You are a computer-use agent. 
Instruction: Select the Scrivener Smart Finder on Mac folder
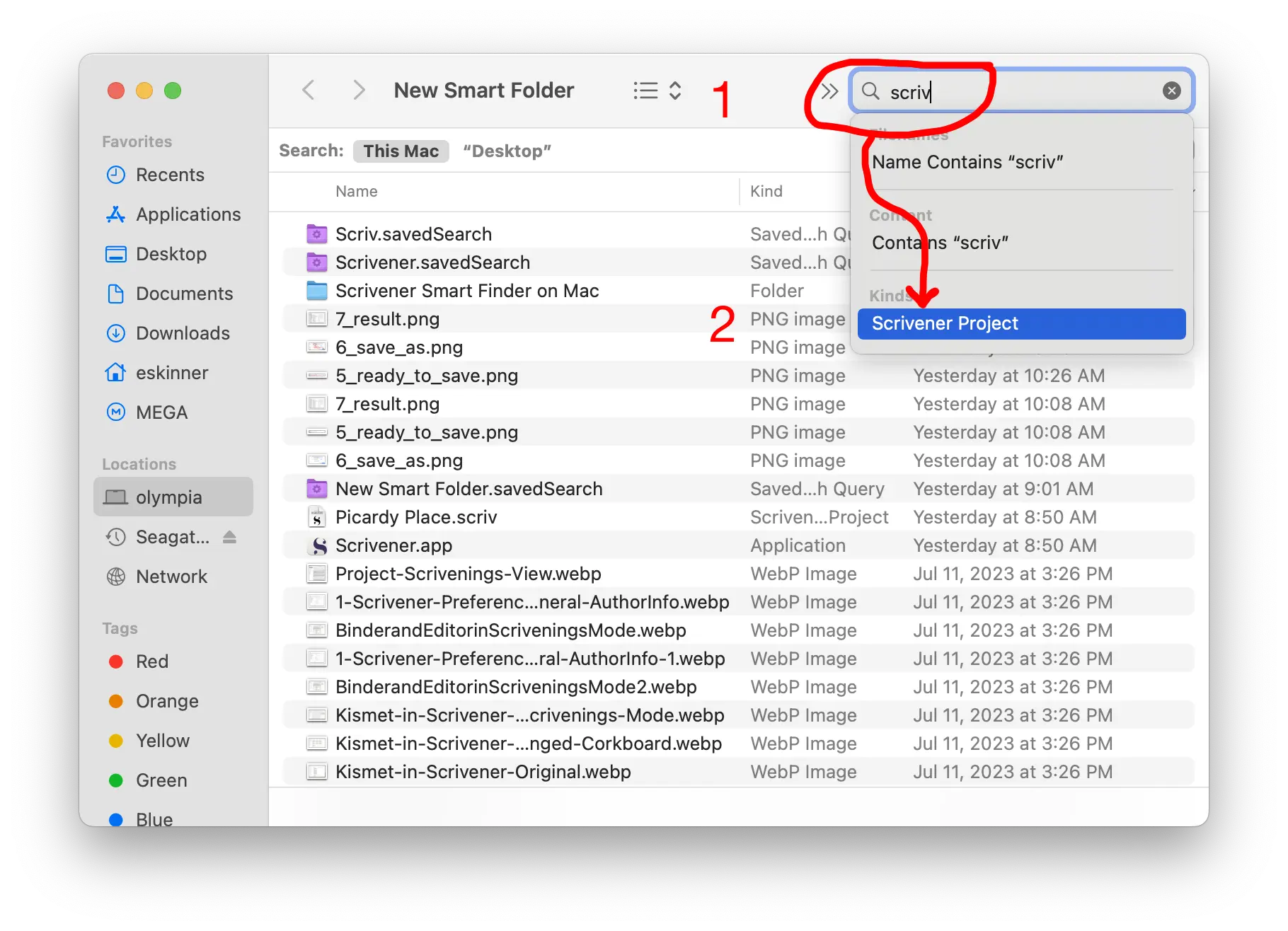[x=467, y=291]
